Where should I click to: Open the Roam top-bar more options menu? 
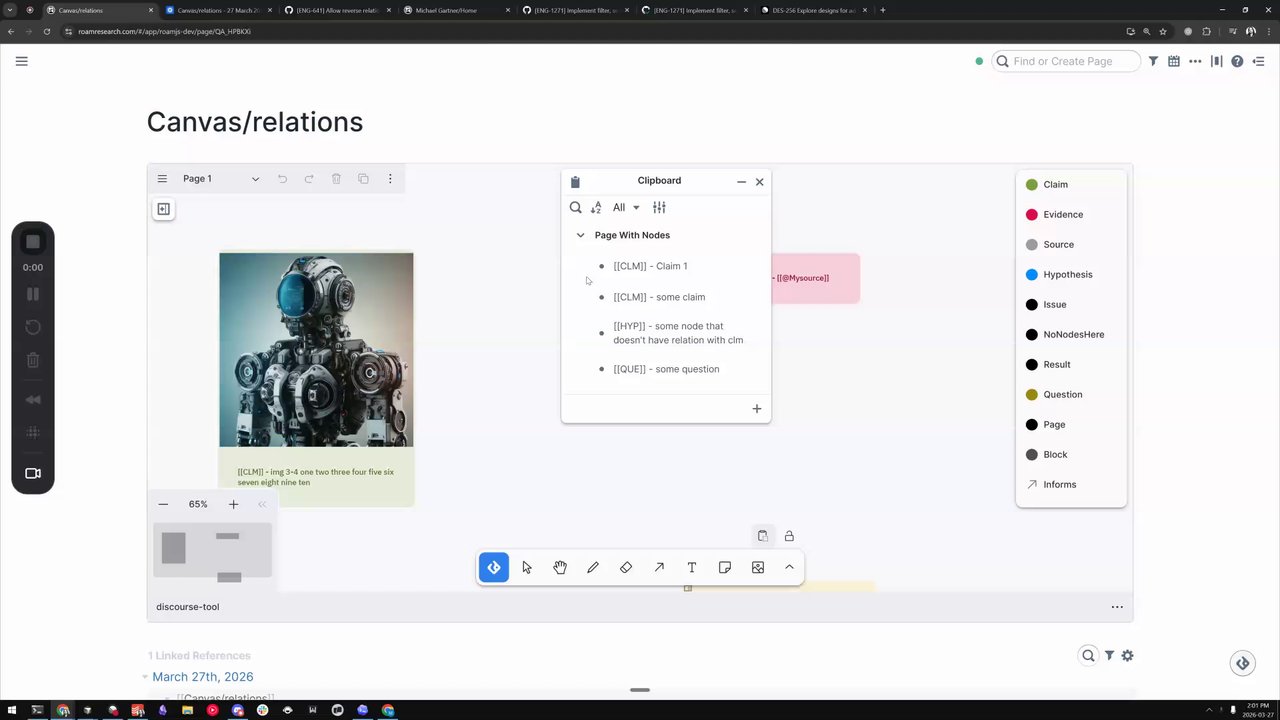1195,61
